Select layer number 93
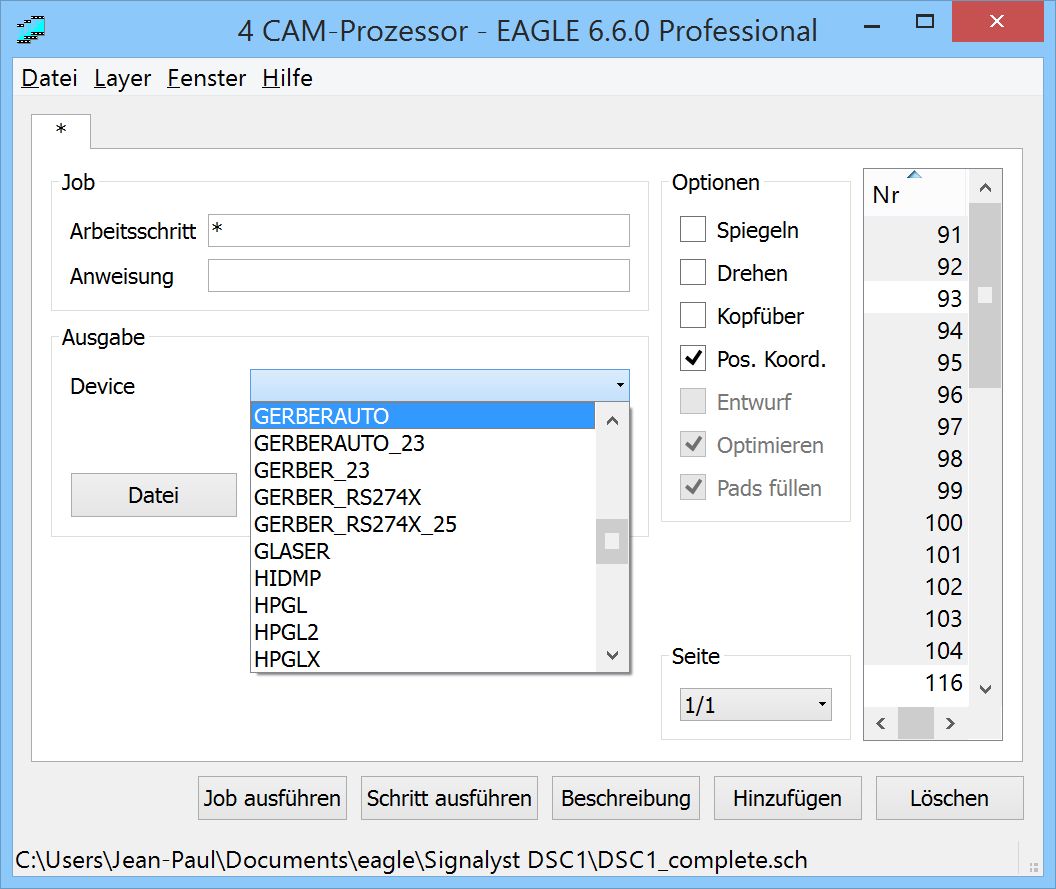The width and height of the screenshot is (1056, 889). point(916,298)
